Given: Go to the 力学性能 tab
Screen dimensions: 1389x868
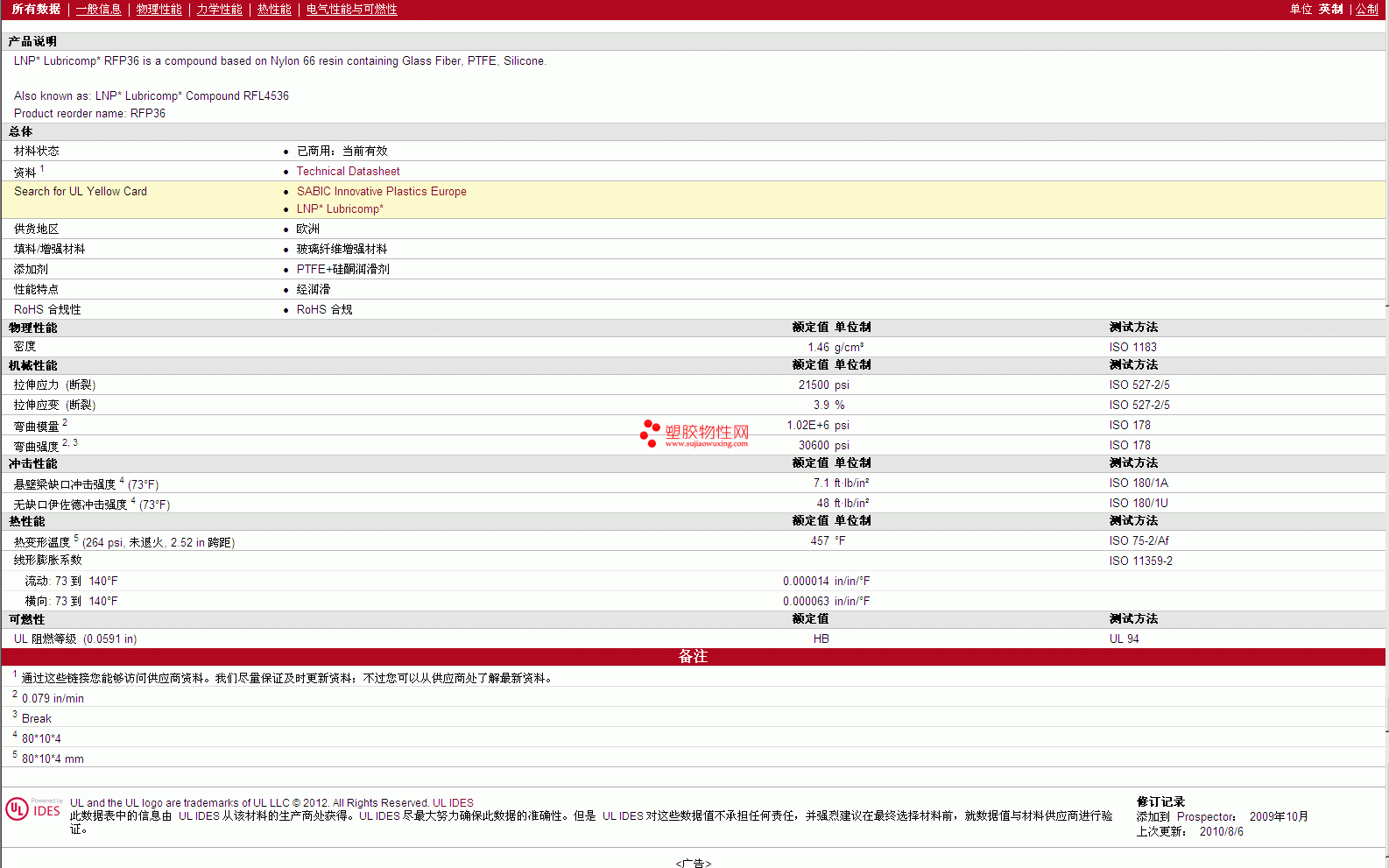Looking at the screenshot, I should 219,9.
